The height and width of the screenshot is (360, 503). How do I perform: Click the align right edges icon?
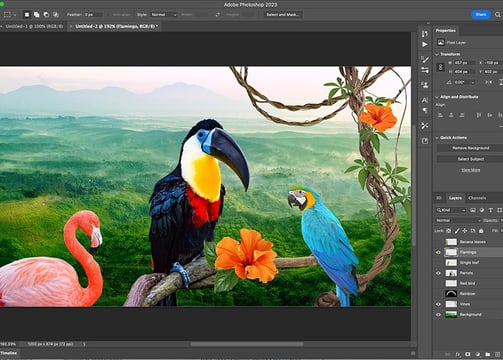[x=462, y=115]
